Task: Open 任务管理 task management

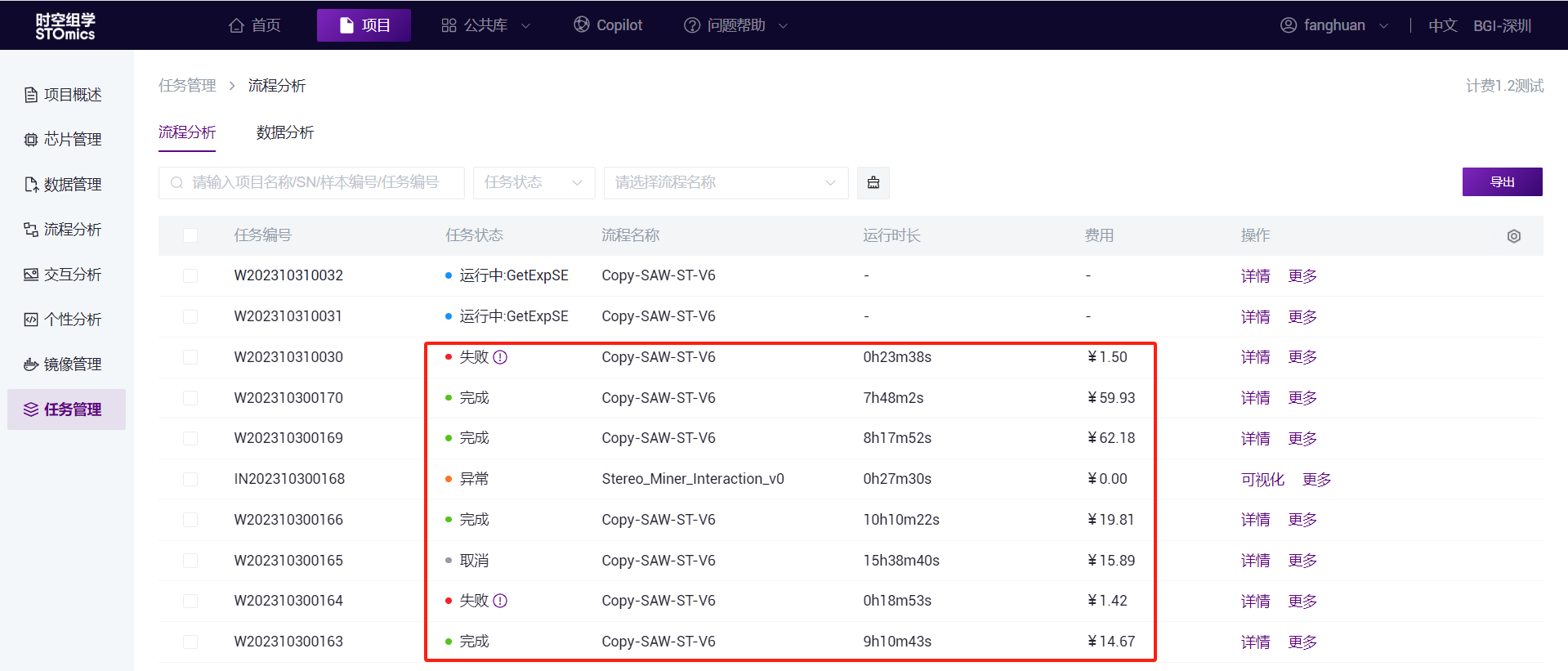Action: pos(66,409)
